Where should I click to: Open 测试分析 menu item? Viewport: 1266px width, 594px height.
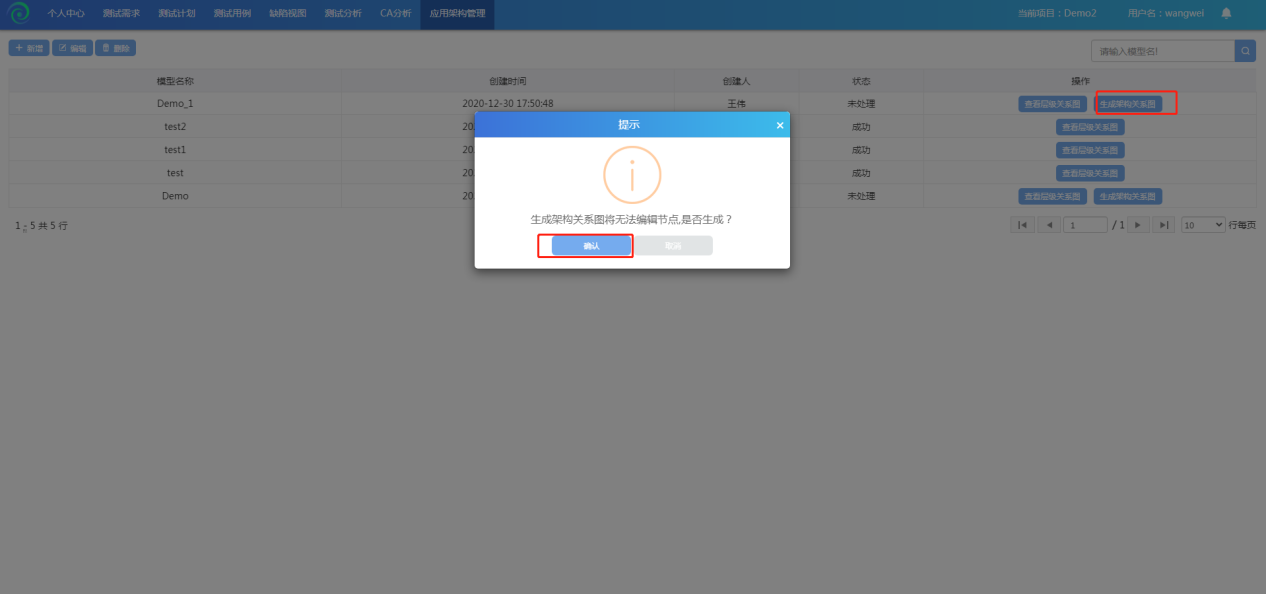tap(343, 14)
